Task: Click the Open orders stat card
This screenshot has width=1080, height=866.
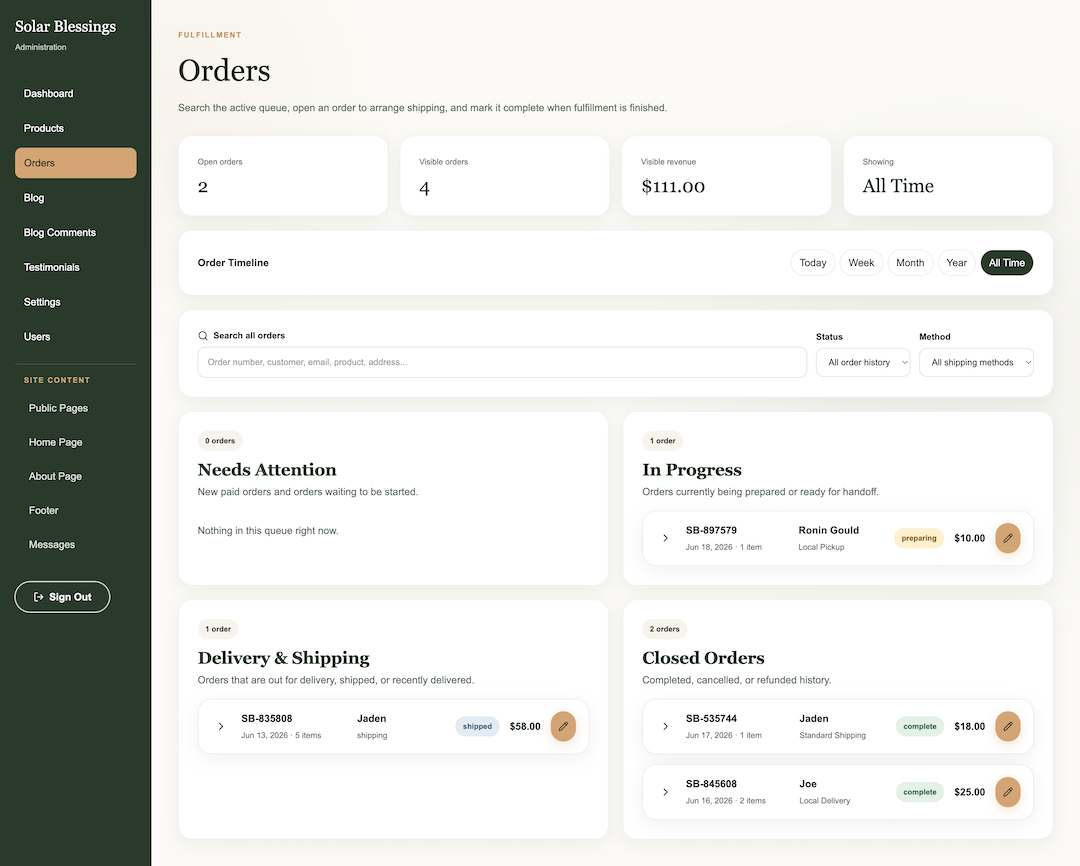Action: point(283,176)
